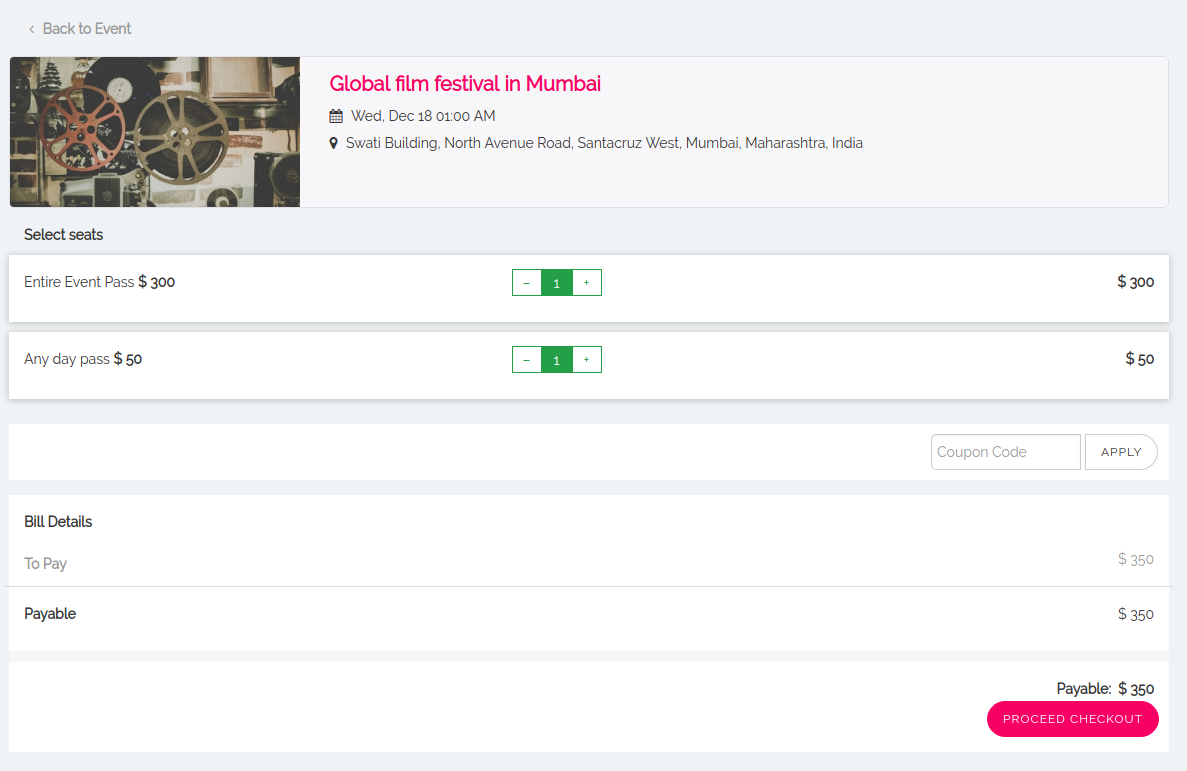1187x771 pixels.
Task: Click the calendar icon beside event date
Action: tap(336, 116)
